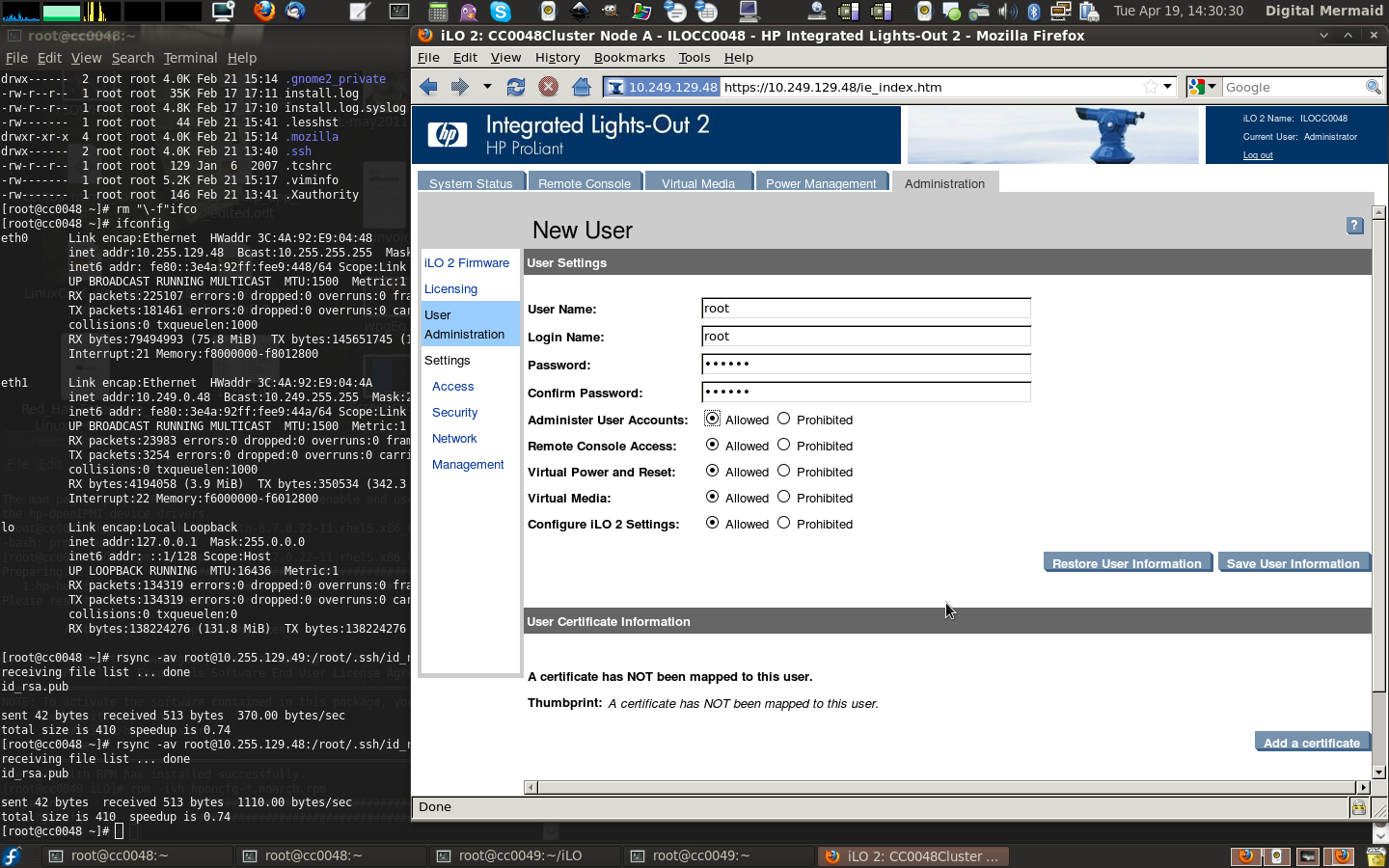Image resolution: width=1389 pixels, height=868 pixels.
Task: Open the Fedora main menu icon
Action: [12, 855]
